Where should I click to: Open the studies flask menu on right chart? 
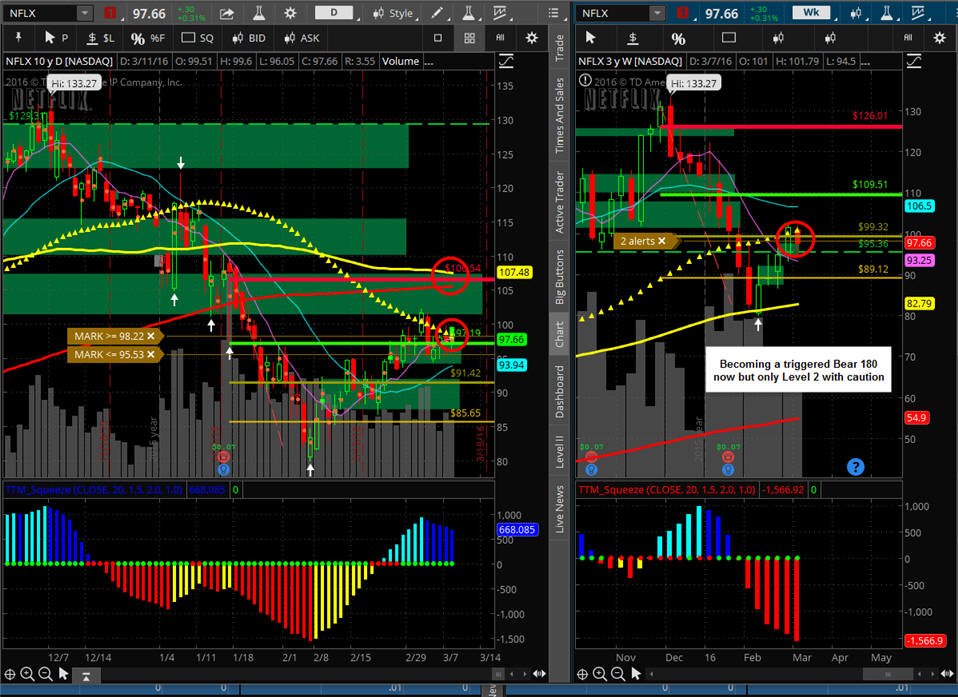[887, 13]
